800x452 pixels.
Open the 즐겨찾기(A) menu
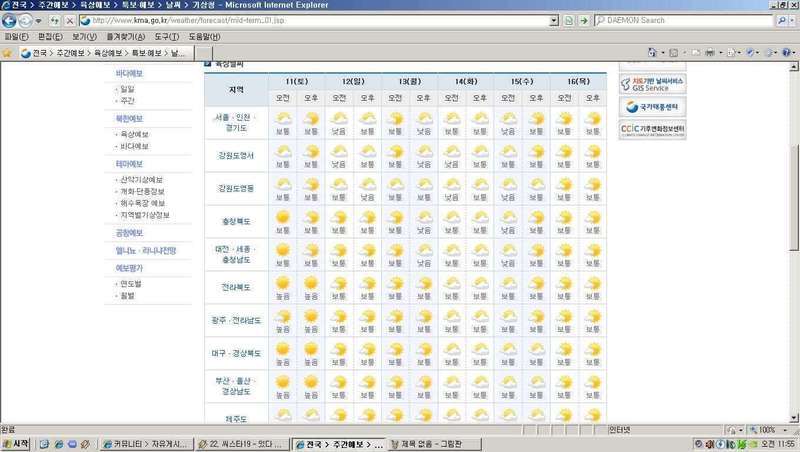tap(126, 37)
